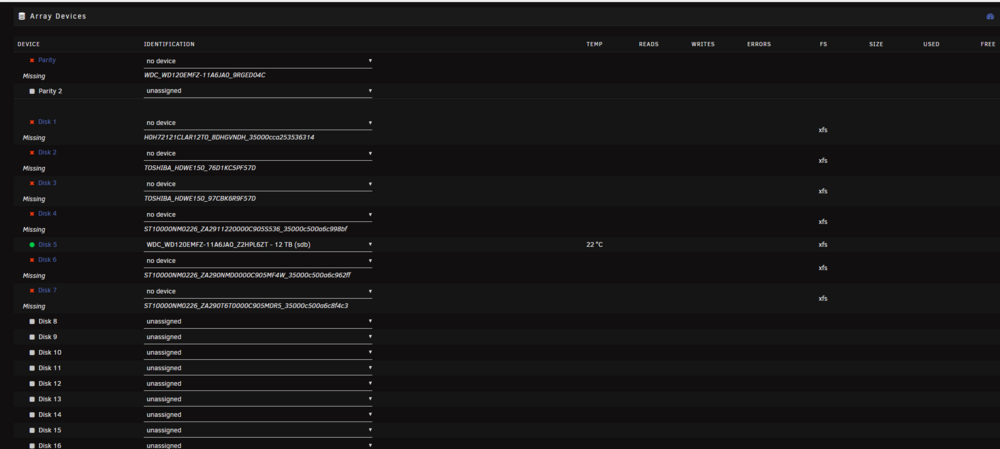Click the white status square for Disk 14
This screenshot has height=449, width=1000.
coord(32,415)
